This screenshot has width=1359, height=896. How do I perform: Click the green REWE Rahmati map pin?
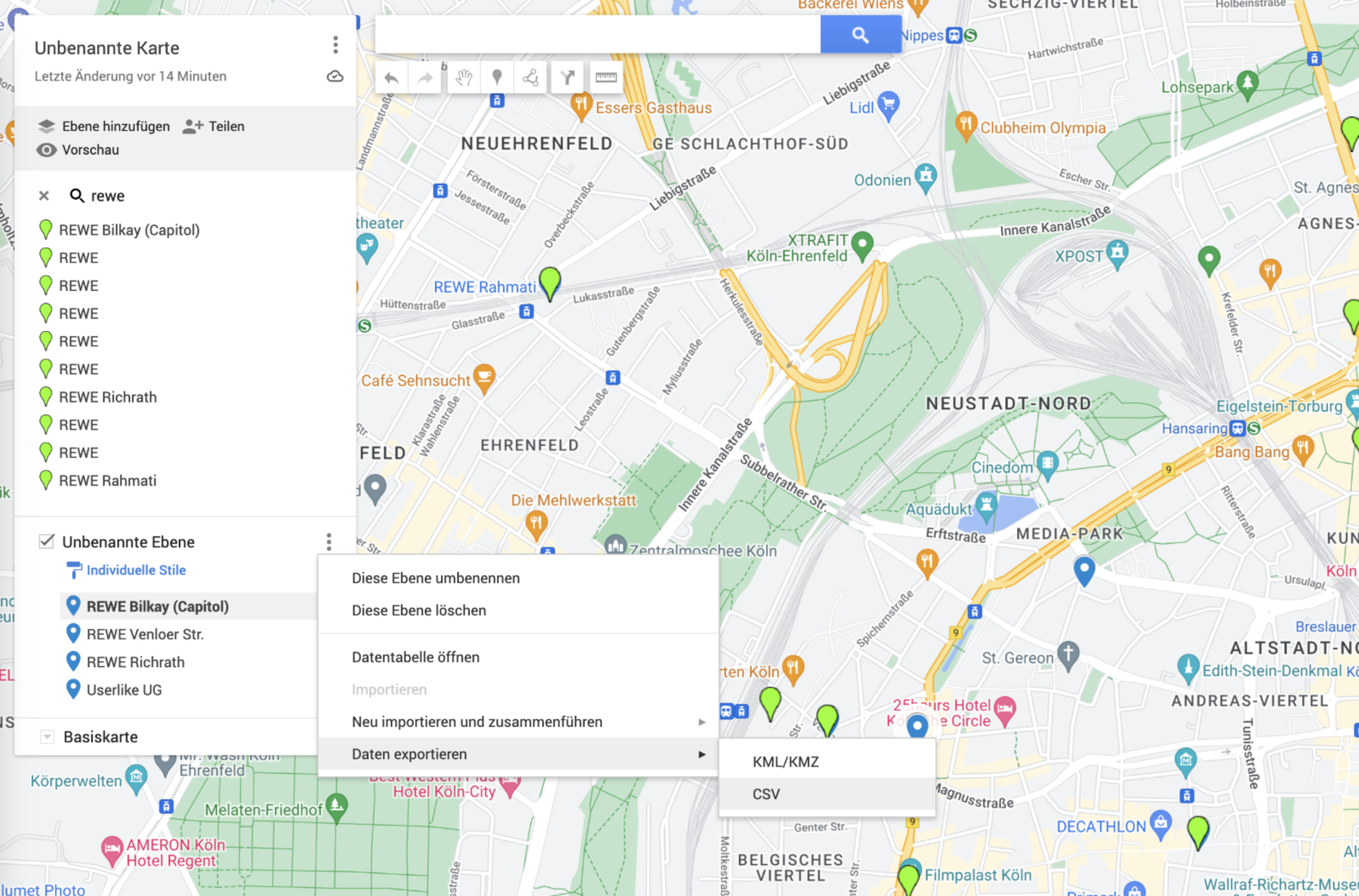click(x=550, y=282)
